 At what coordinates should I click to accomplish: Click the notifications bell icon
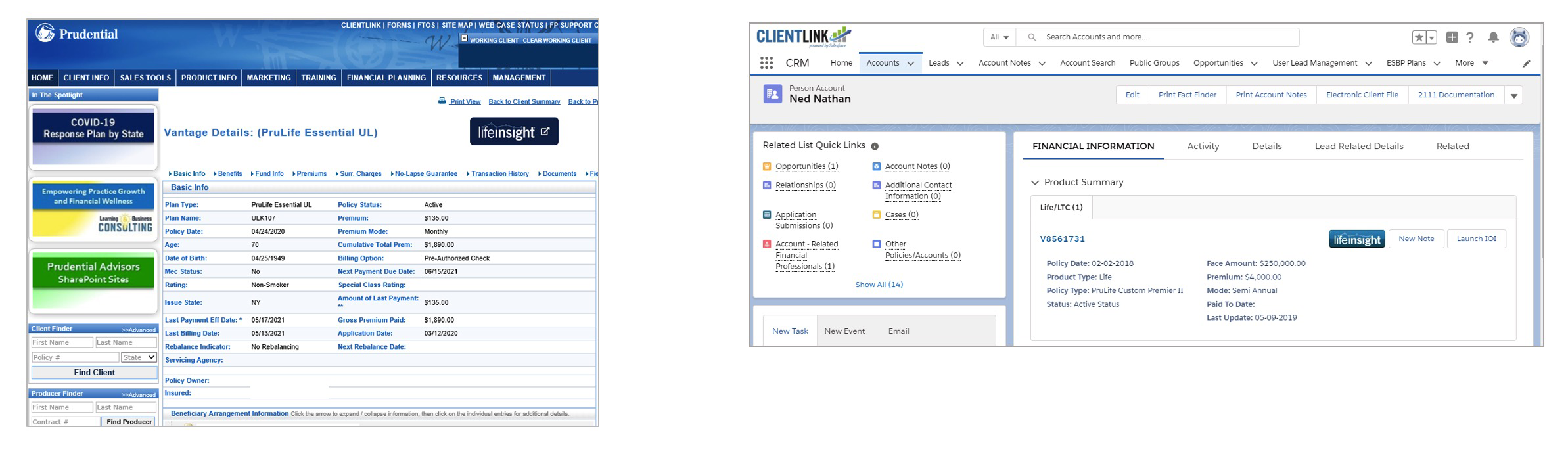(x=1493, y=37)
